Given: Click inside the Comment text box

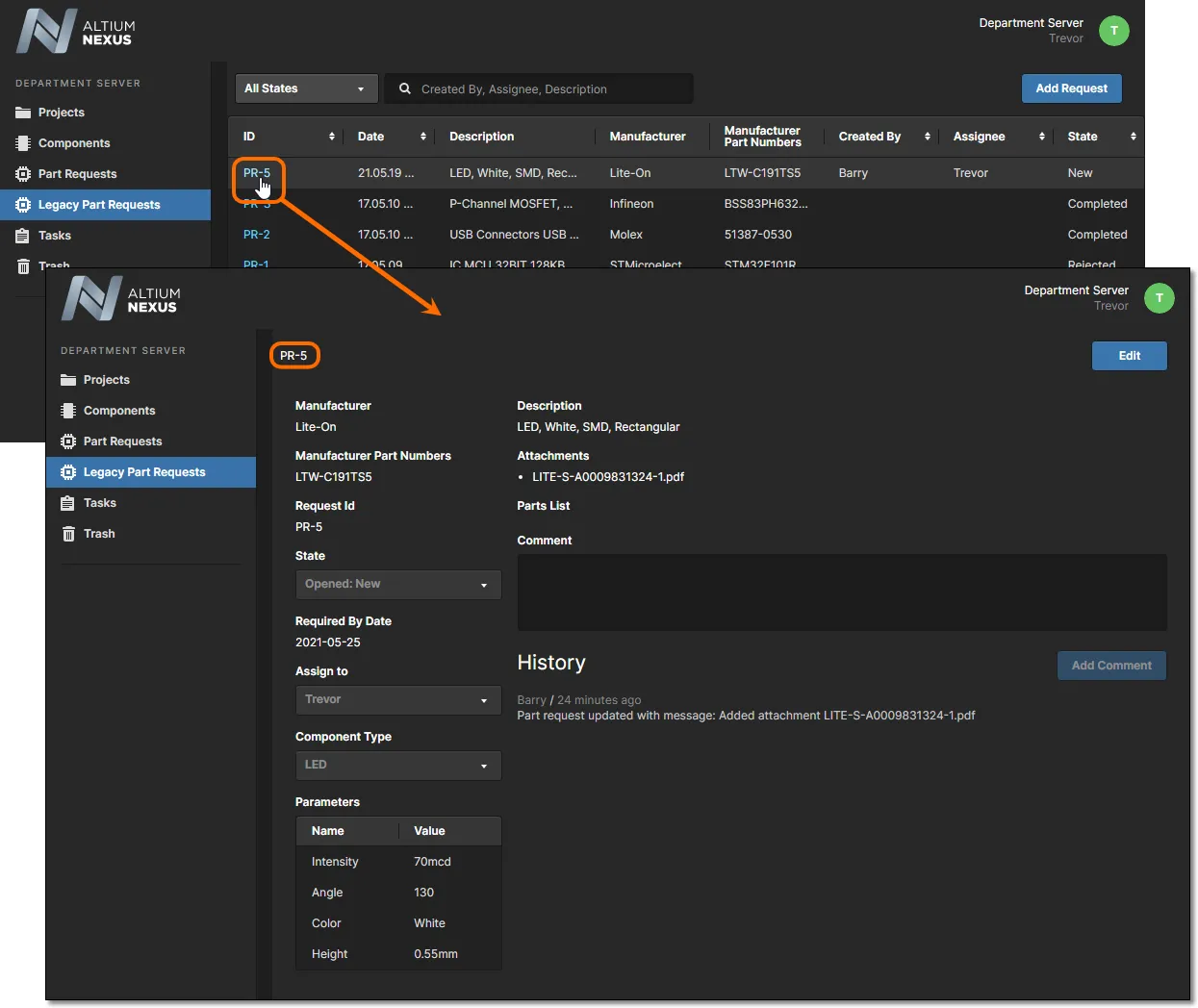Looking at the screenshot, I should pyautogui.click(x=841, y=592).
